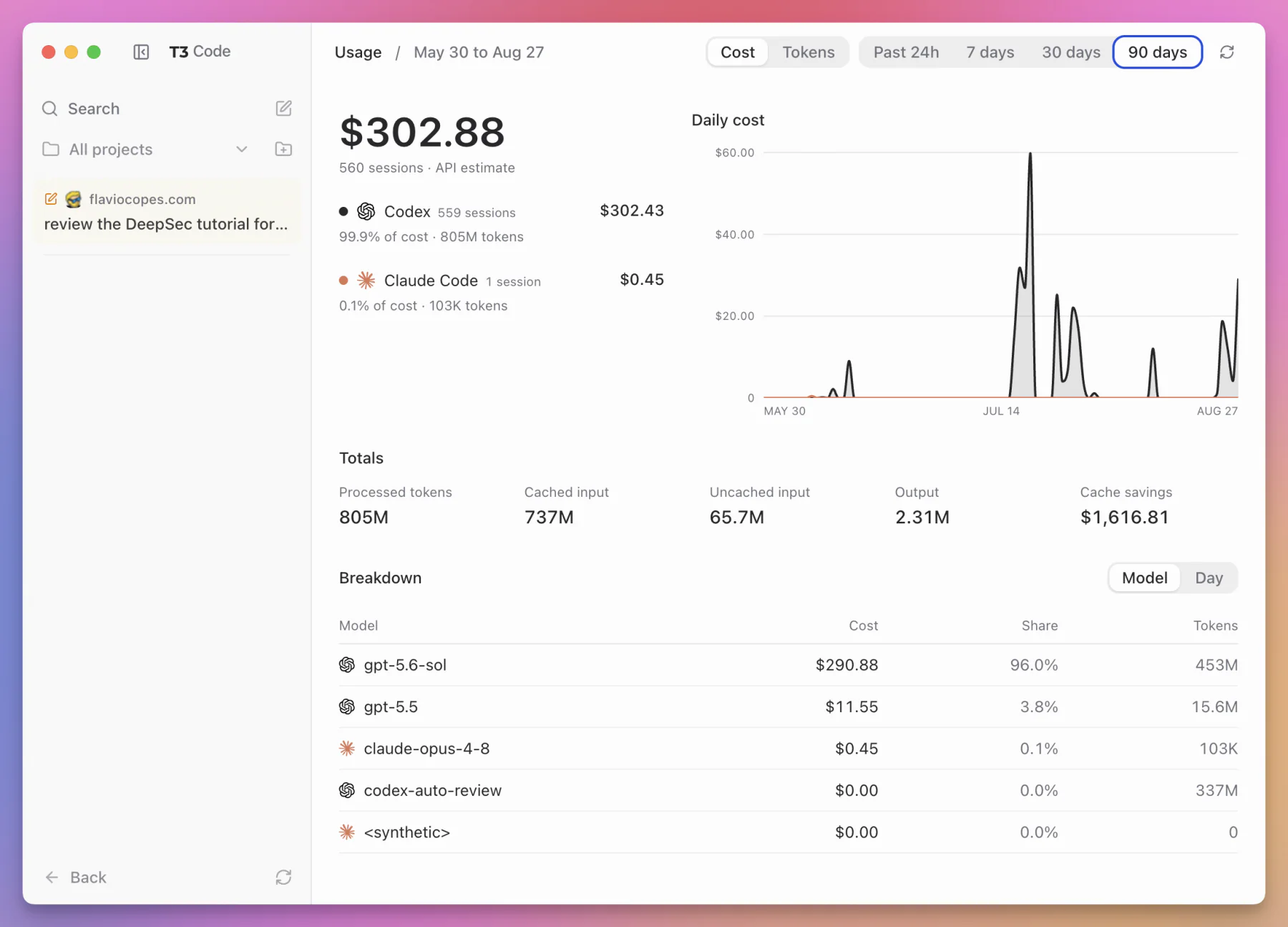The height and width of the screenshot is (927, 1288).
Task: Click the 96.0% share value
Action: (1034, 665)
